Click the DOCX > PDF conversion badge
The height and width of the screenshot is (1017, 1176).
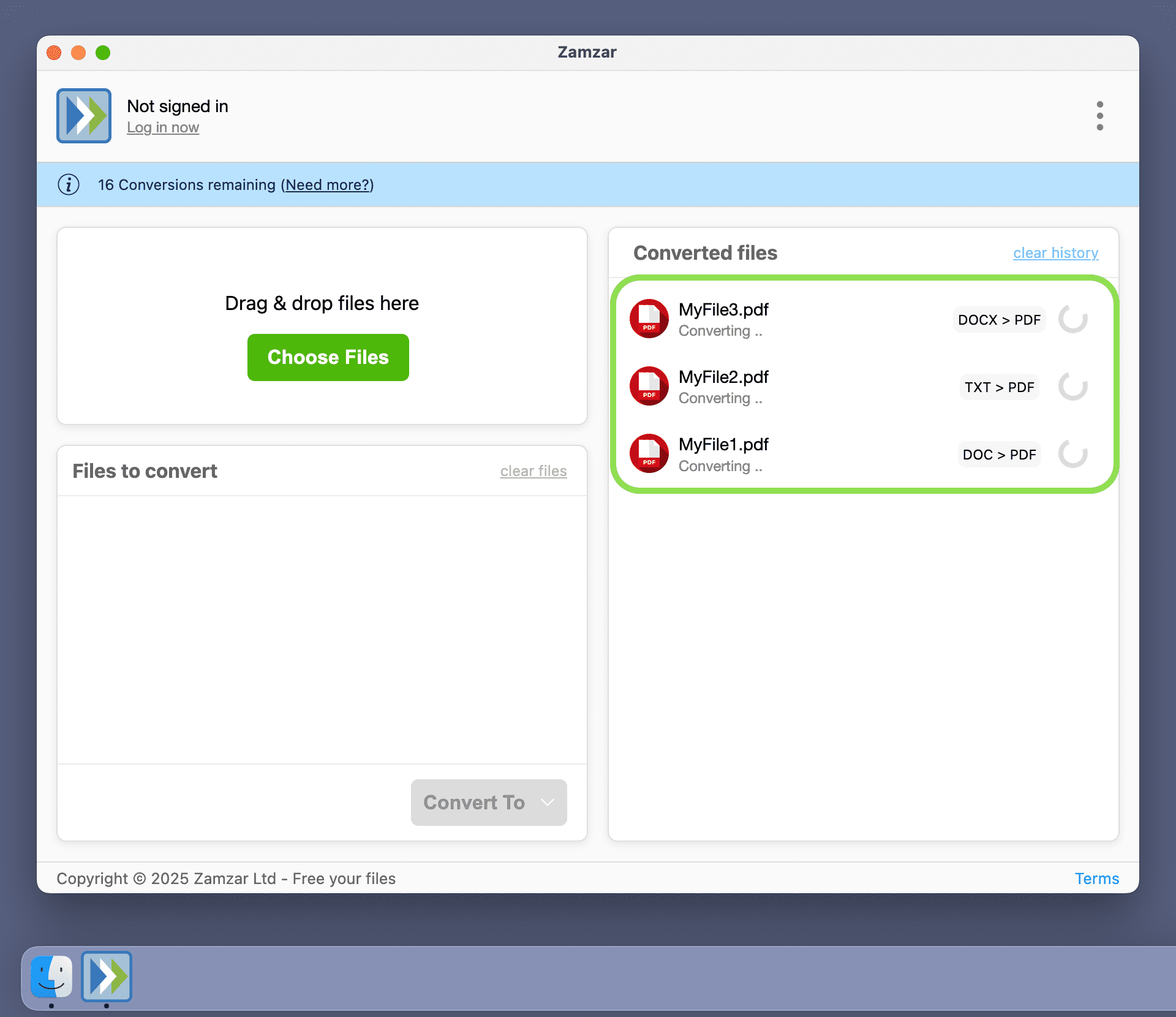coord(998,319)
